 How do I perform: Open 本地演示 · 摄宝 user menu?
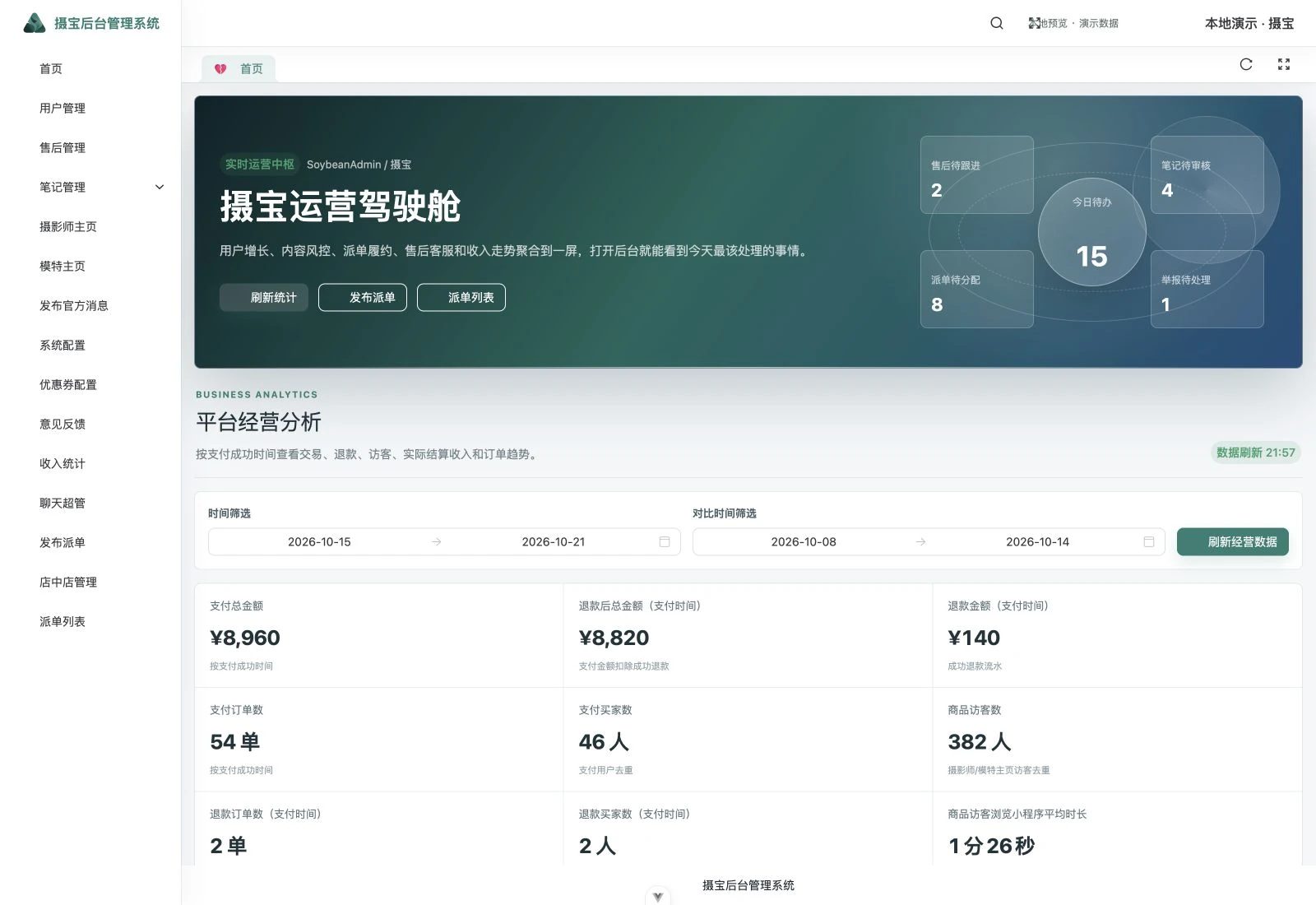pos(1249,23)
